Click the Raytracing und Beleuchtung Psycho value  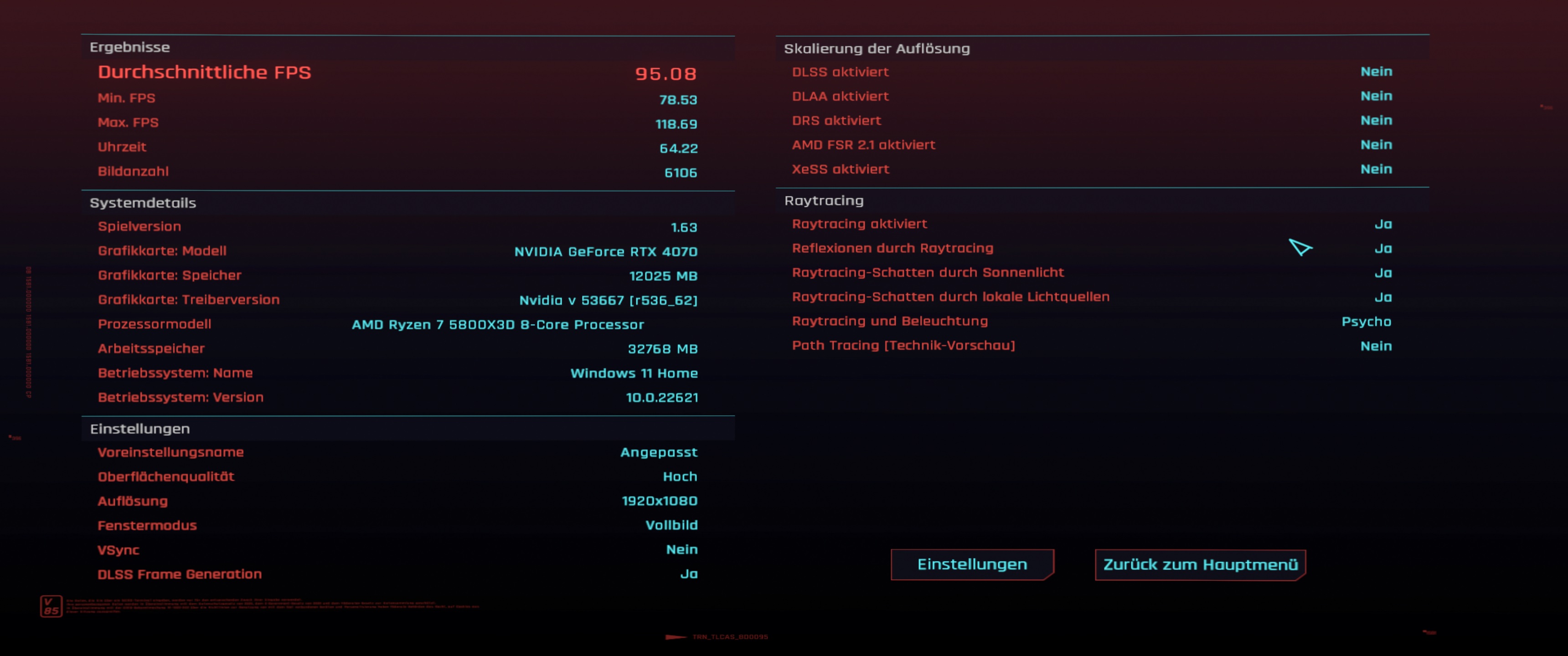pos(1366,321)
